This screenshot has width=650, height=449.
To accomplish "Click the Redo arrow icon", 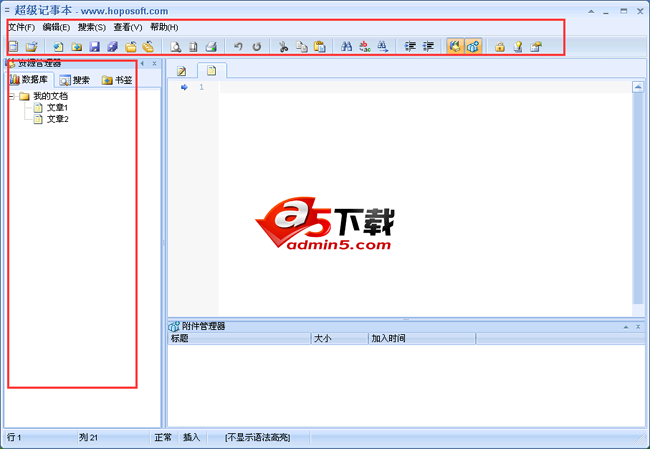I will tap(257, 46).
